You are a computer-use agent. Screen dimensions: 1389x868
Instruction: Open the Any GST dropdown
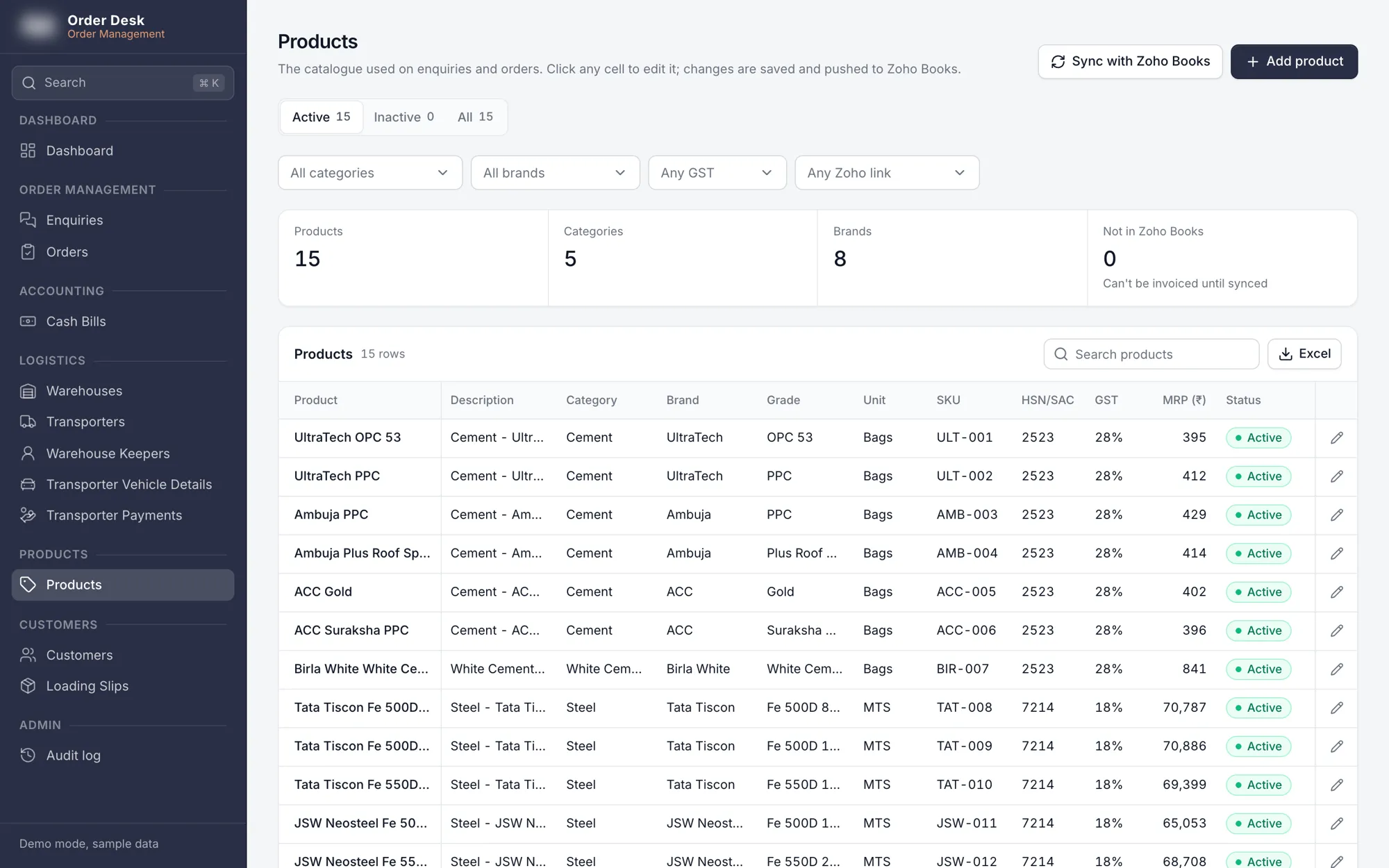click(717, 173)
